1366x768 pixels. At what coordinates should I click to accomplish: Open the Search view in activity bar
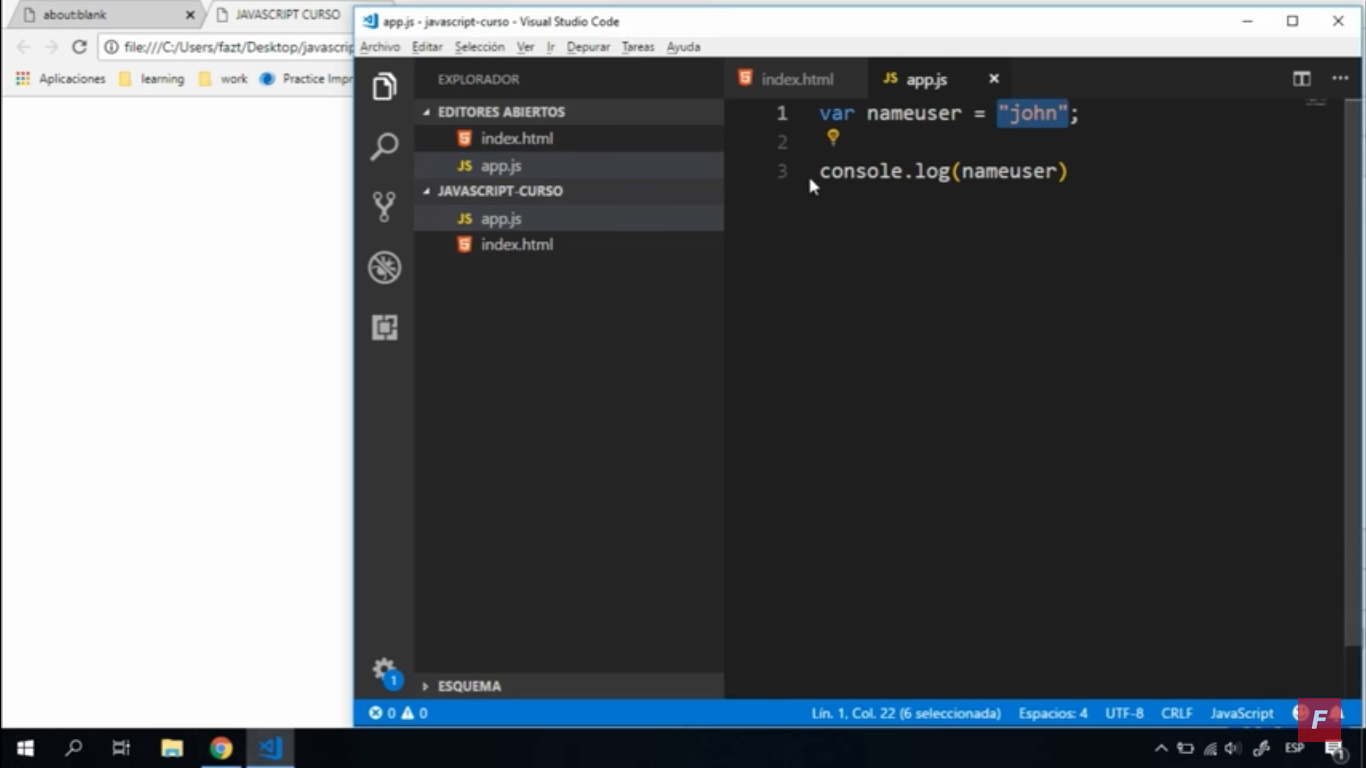384,147
